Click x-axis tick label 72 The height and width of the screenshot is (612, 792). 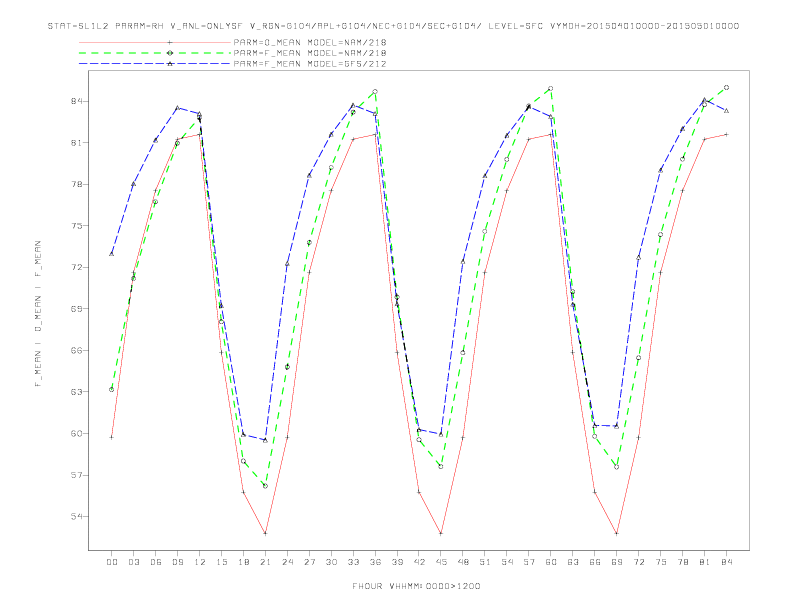pos(639,562)
